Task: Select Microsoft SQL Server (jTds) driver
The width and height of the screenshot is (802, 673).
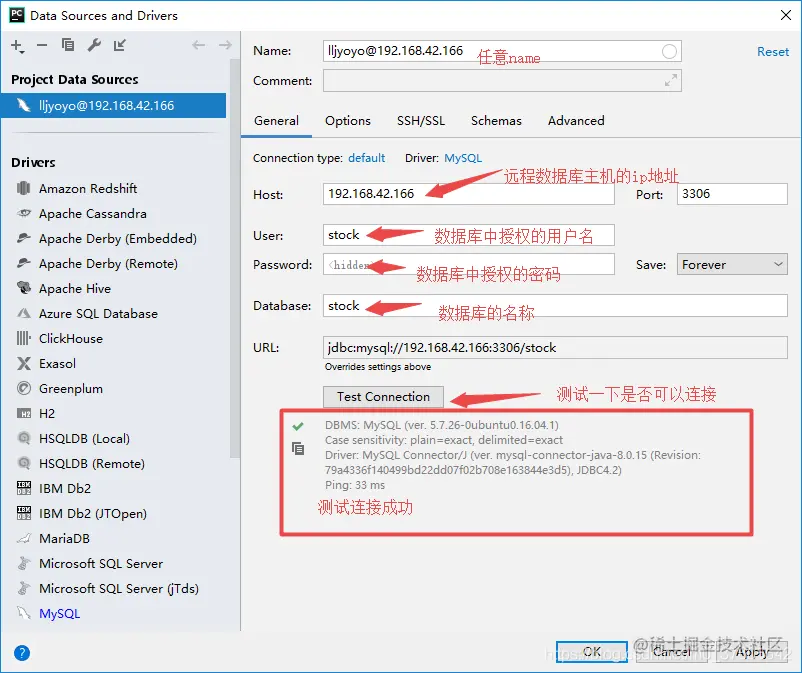Action: (x=119, y=589)
